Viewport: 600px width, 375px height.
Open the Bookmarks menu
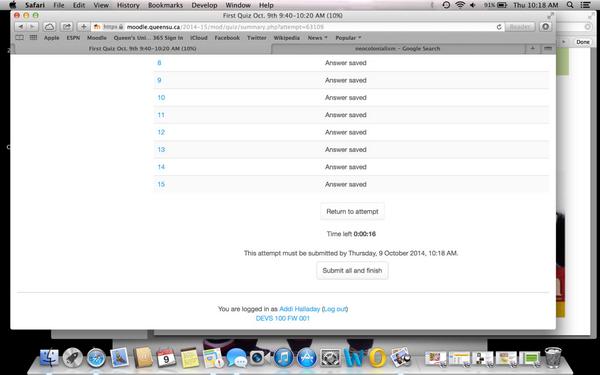[x=165, y=5]
